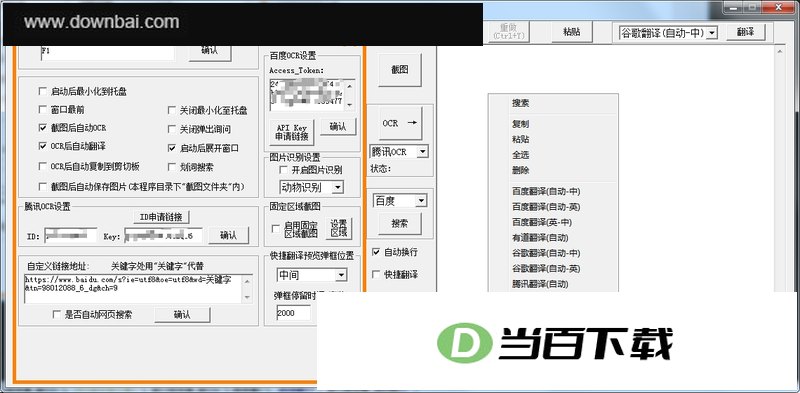
Task: Click the right text pane scroll up arrow
Action: point(779,51)
